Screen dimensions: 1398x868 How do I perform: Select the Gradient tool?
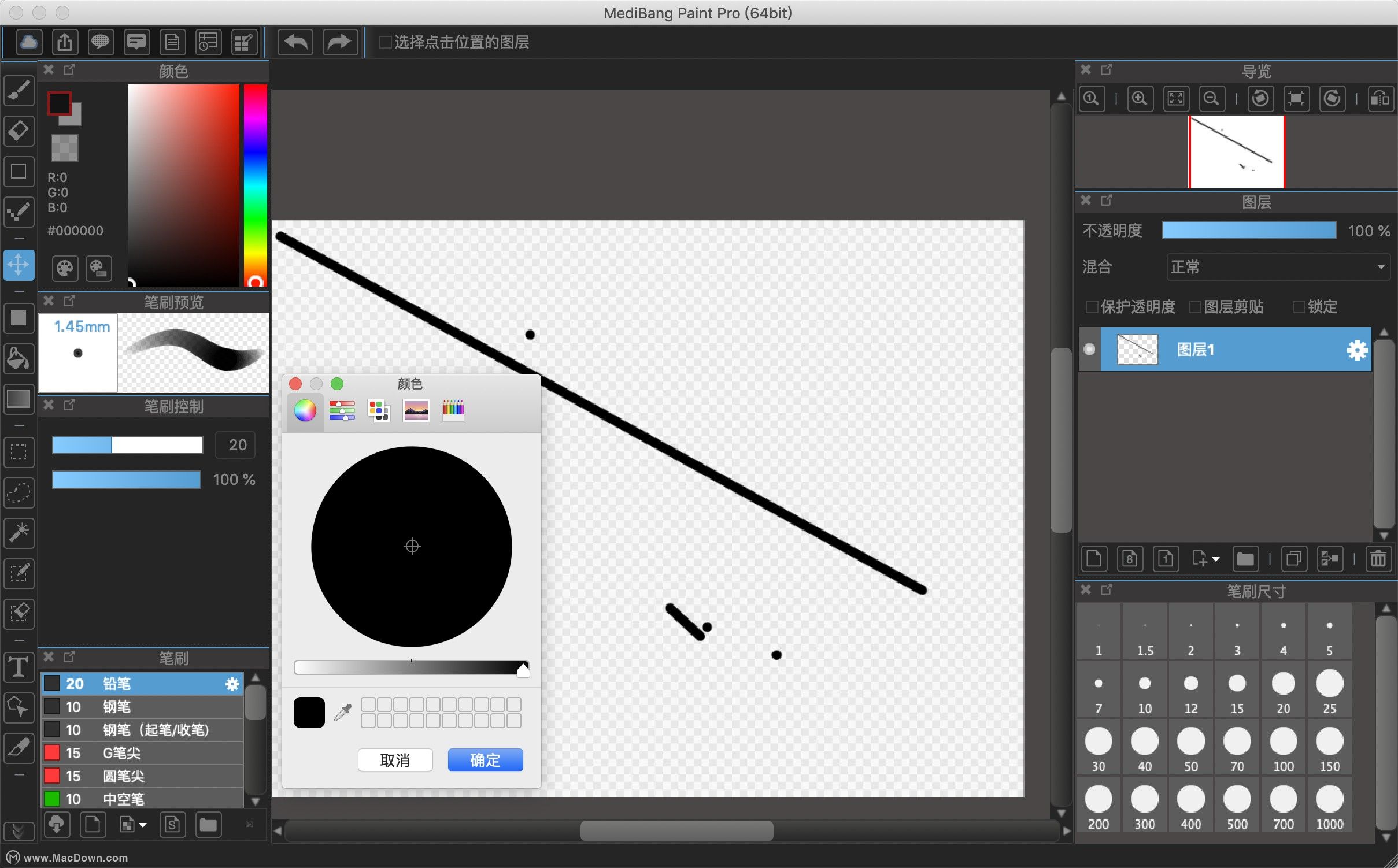(x=19, y=399)
